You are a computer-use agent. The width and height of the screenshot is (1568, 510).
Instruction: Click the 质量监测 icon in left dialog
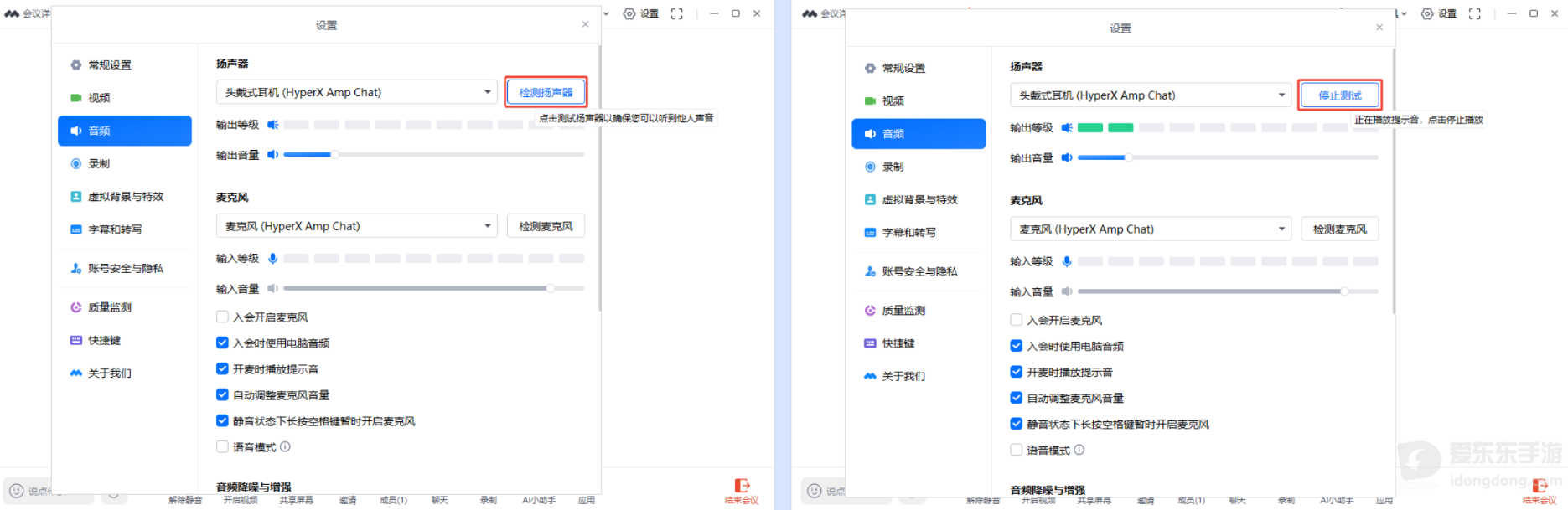(76, 307)
